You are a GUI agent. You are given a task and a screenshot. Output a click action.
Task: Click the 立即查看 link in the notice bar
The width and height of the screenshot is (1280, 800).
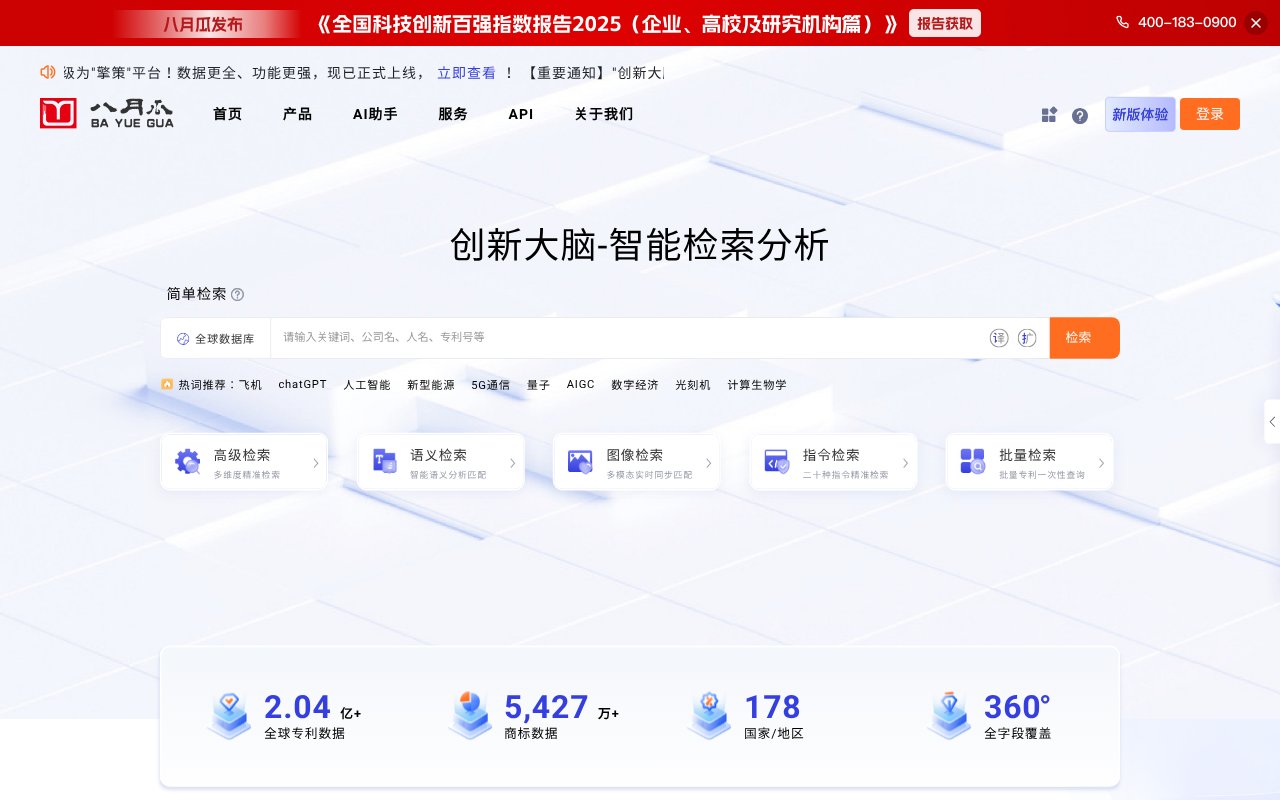467,72
